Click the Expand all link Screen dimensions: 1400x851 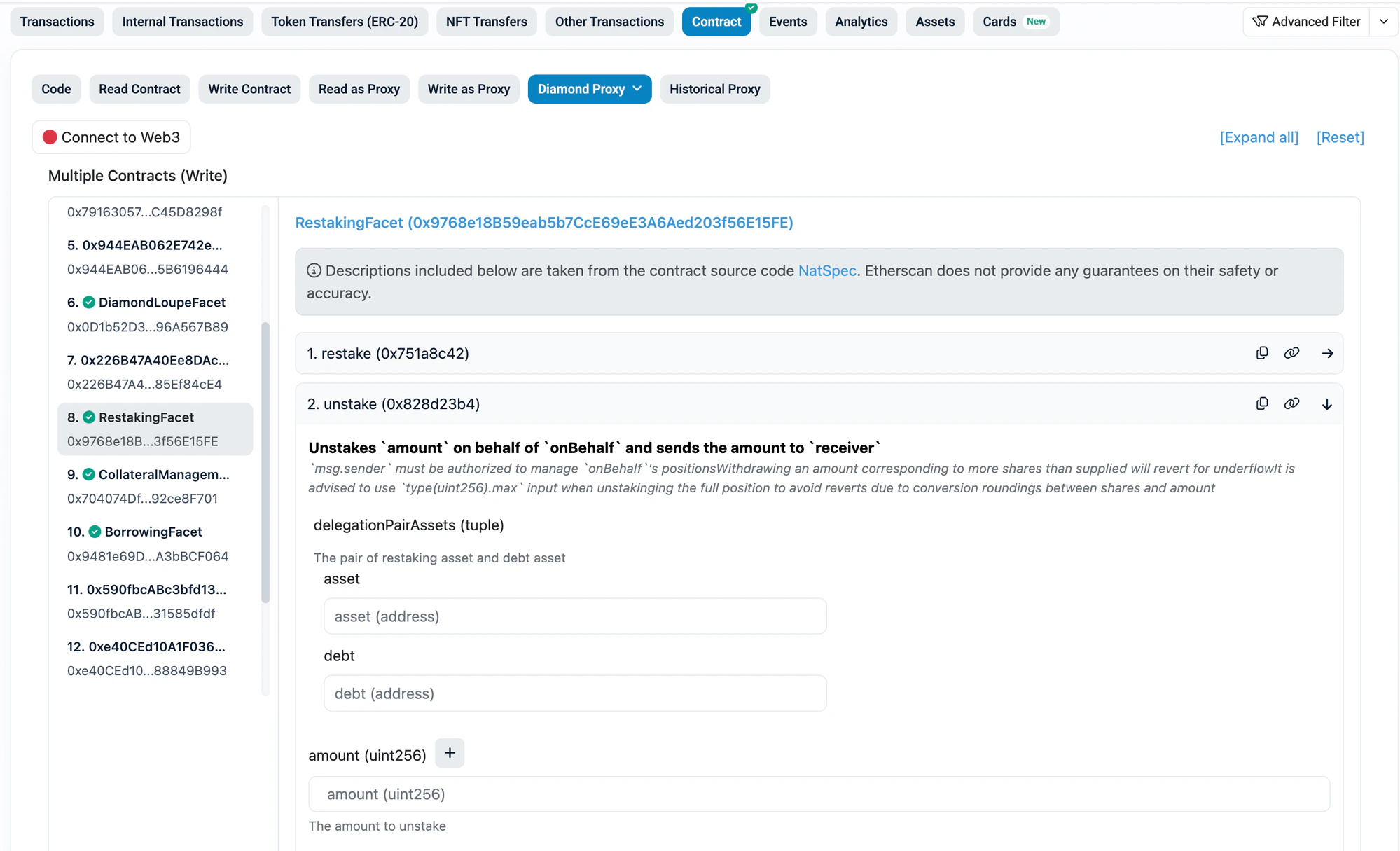[x=1258, y=137]
